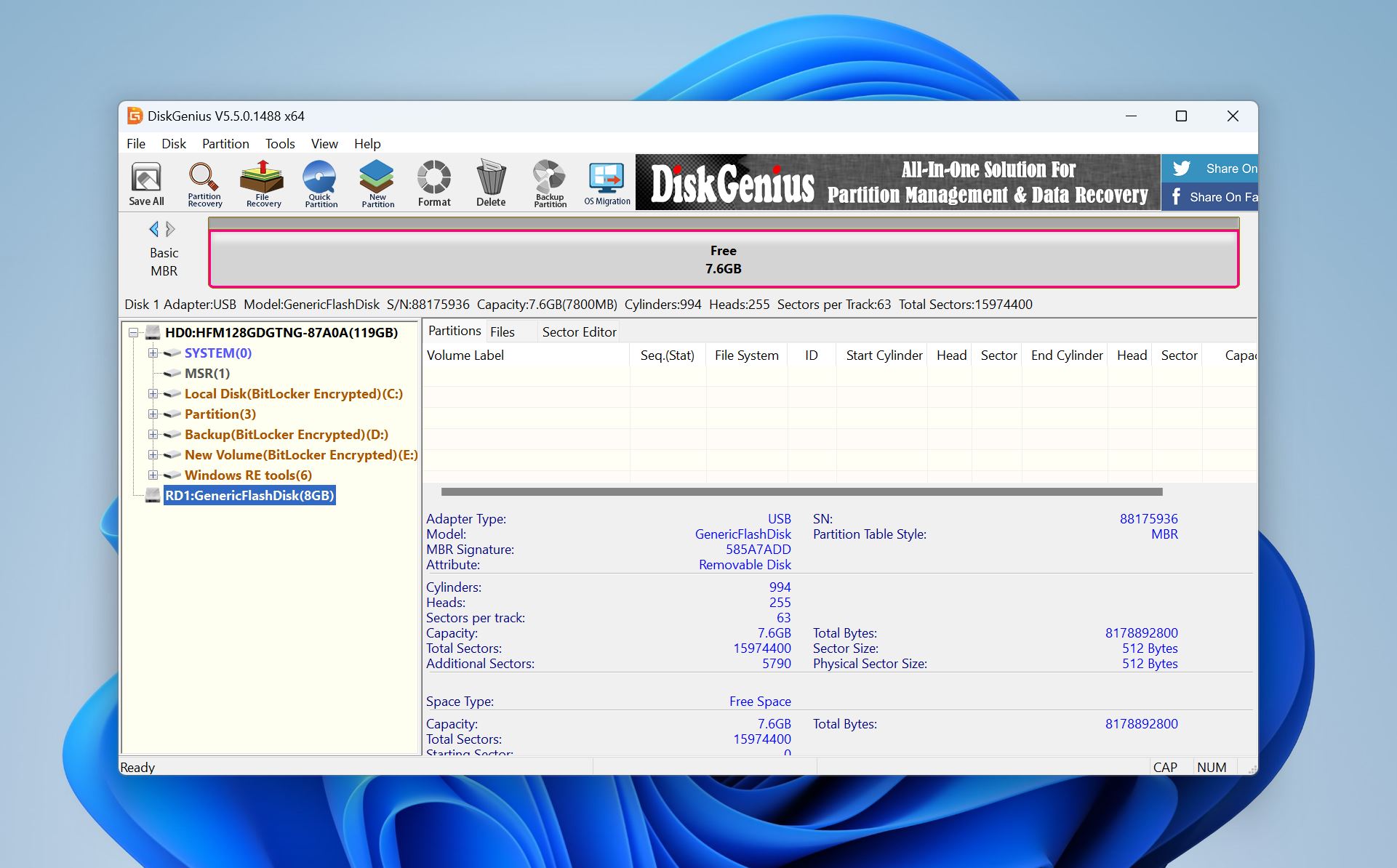This screenshot has width=1397, height=868.
Task: Open the Disk menu
Action: pos(172,143)
